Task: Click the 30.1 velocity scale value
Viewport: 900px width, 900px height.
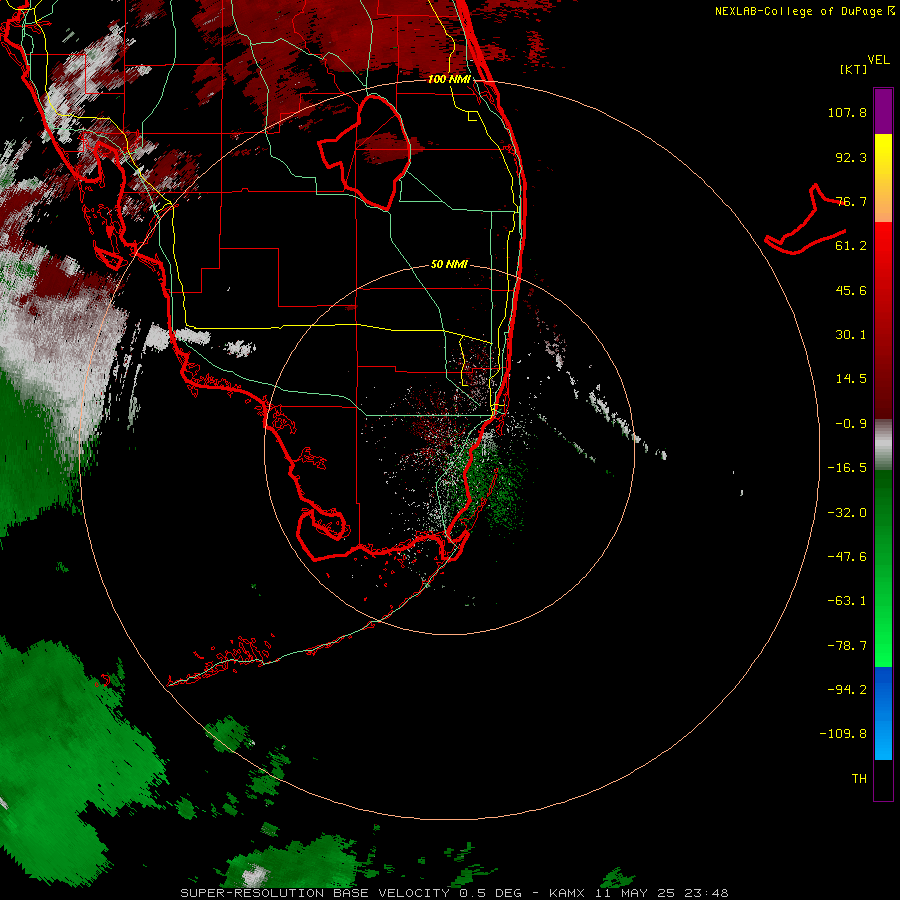Action: [851, 335]
